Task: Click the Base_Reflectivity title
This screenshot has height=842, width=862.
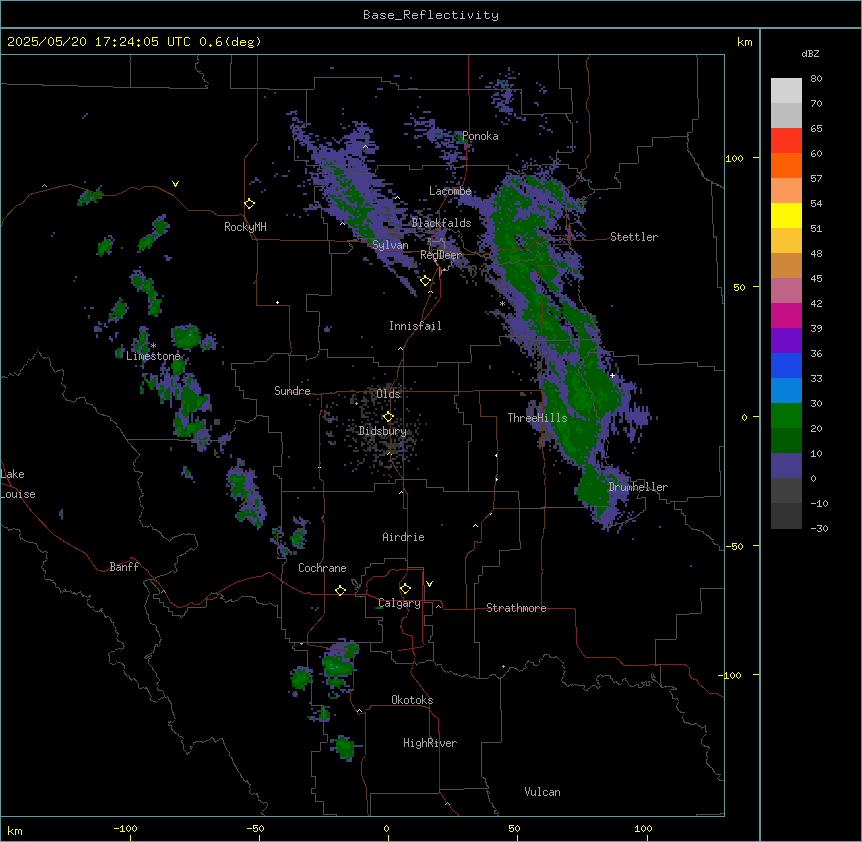Action: coord(431,15)
